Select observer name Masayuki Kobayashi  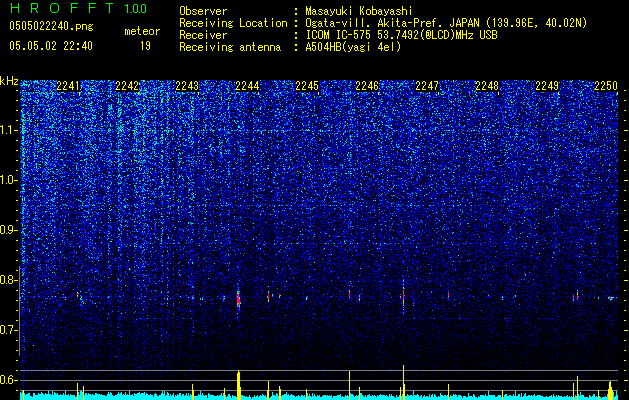point(359,11)
